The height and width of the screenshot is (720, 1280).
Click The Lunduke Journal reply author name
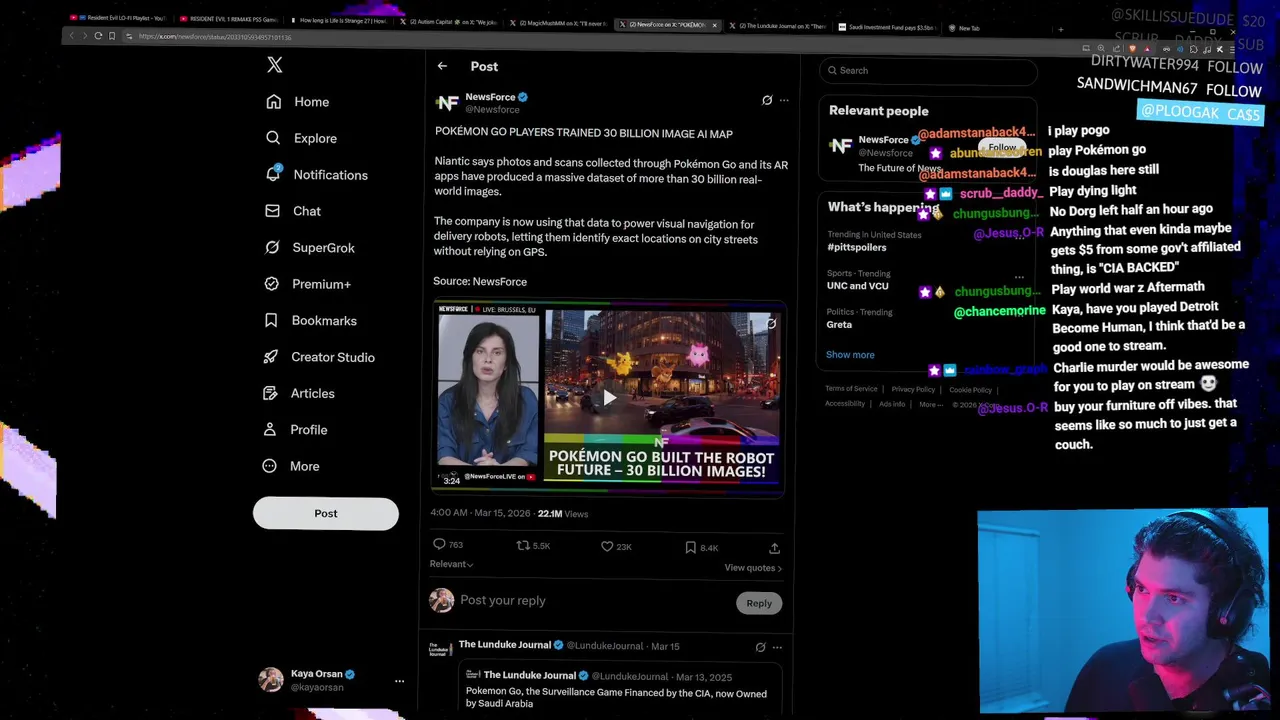click(x=504, y=646)
